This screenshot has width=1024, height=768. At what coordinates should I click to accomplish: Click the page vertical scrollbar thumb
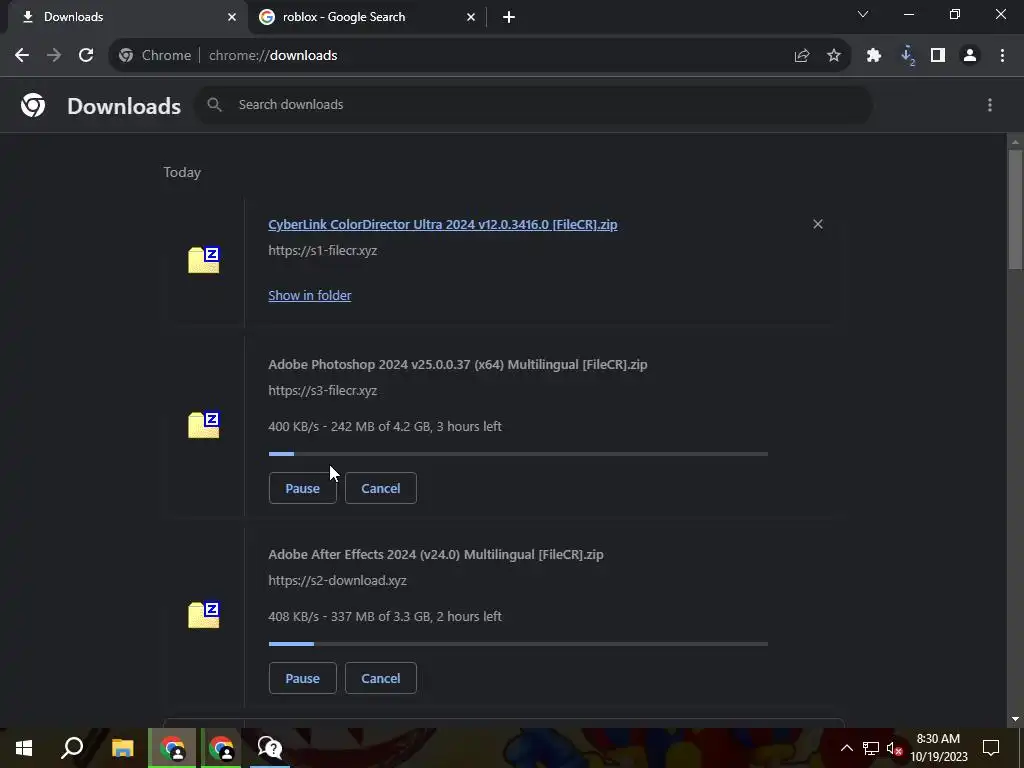click(1015, 209)
